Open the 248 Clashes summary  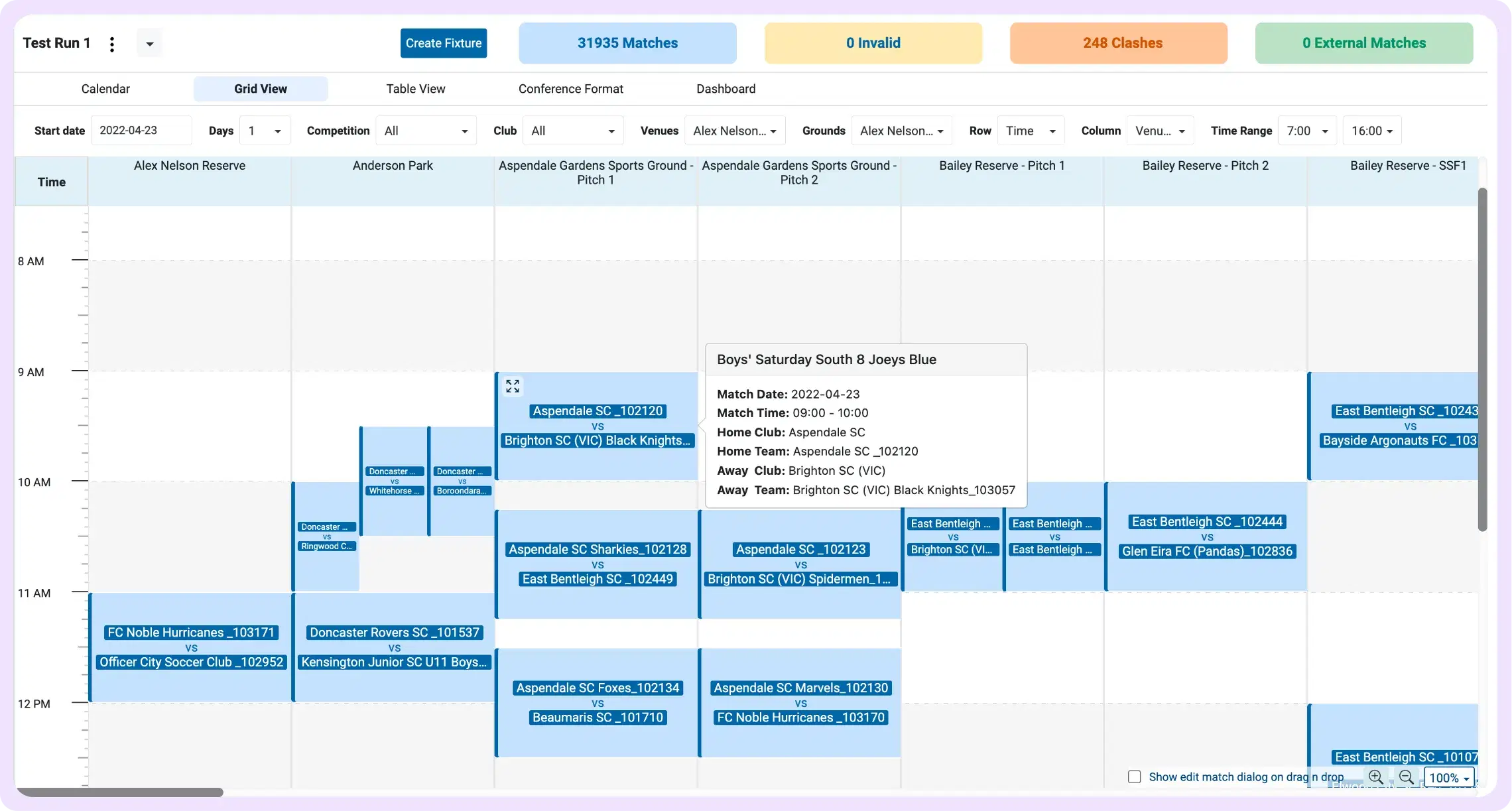[x=1119, y=43]
